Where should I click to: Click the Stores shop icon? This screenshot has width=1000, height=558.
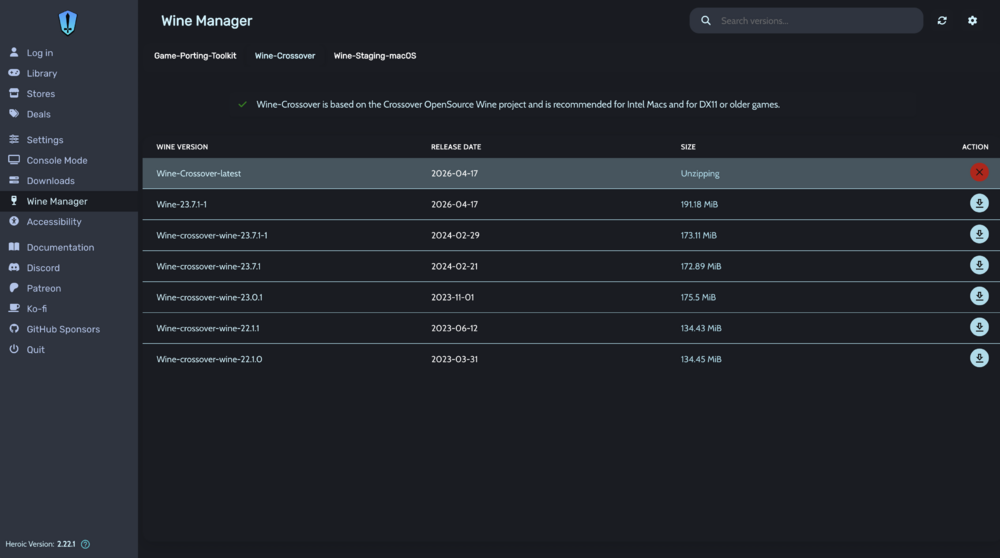click(x=14, y=93)
